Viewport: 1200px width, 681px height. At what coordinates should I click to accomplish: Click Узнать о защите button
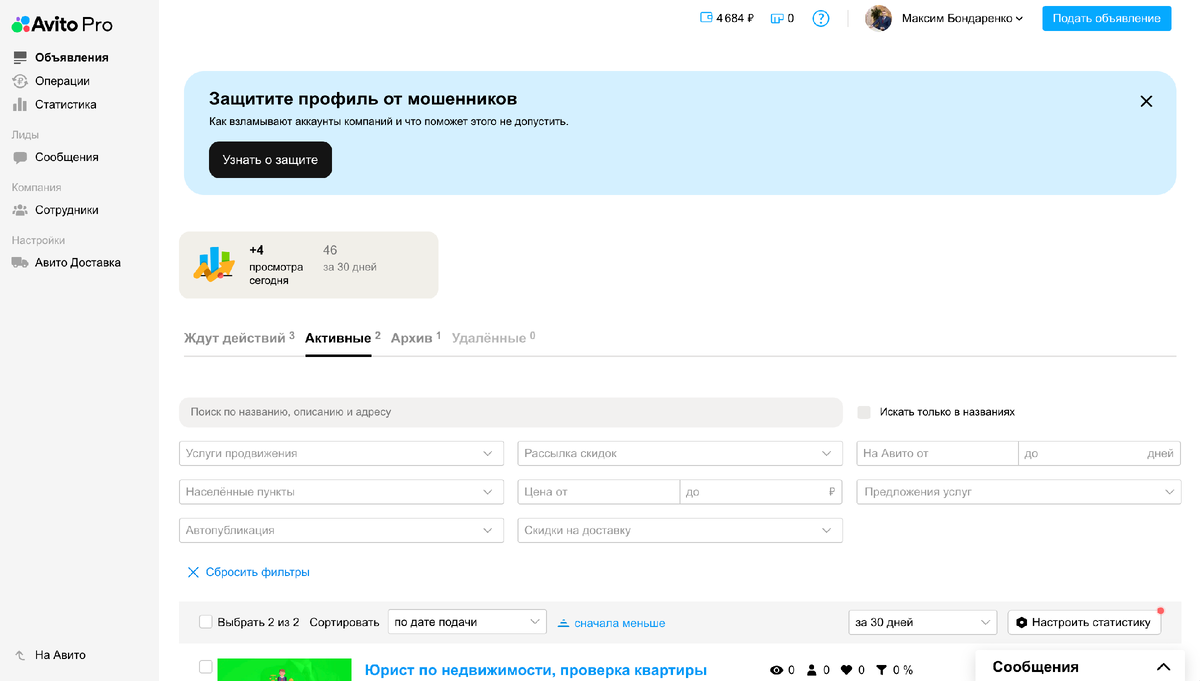click(x=270, y=160)
